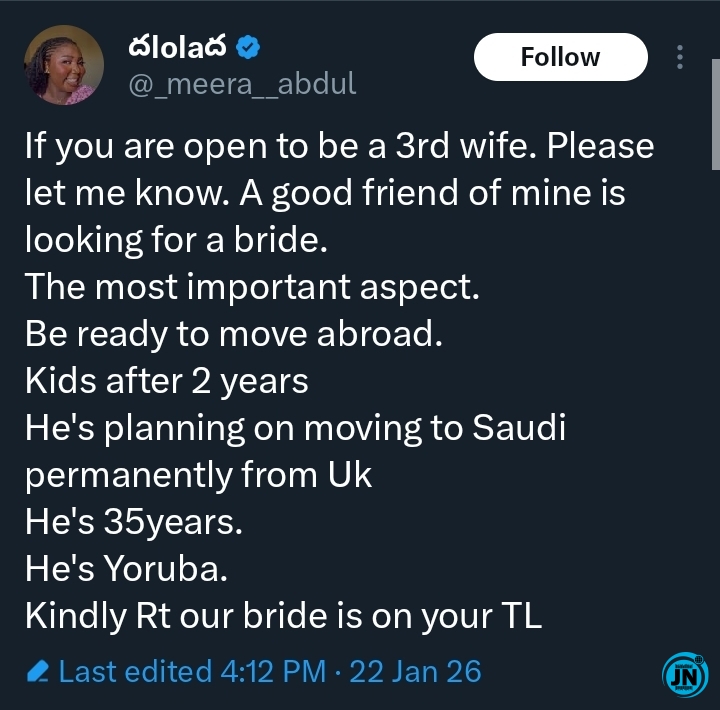Click the "Kids after 2 years" line
Screen dimensions: 720x710
click(x=166, y=381)
